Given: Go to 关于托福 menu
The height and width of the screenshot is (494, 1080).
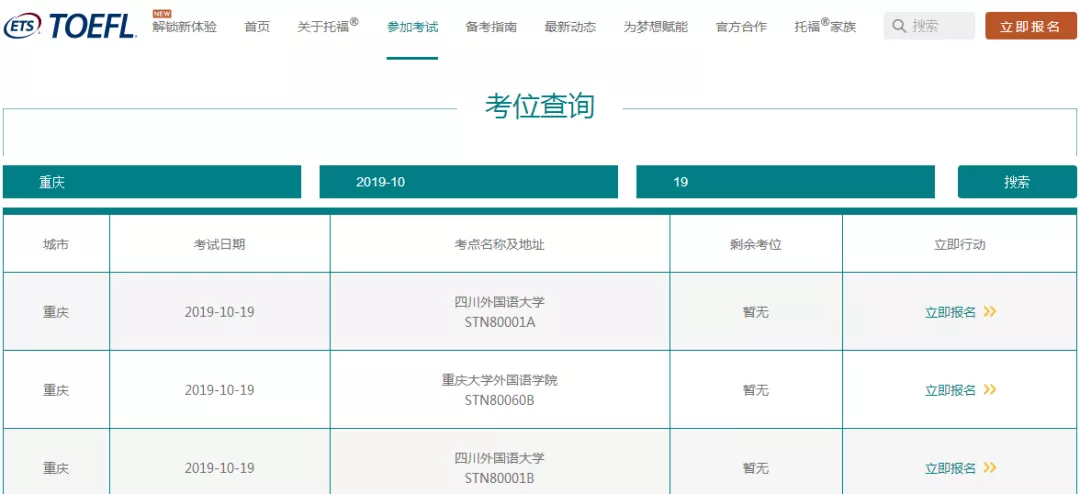Looking at the screenshot, I should [328, 26].
